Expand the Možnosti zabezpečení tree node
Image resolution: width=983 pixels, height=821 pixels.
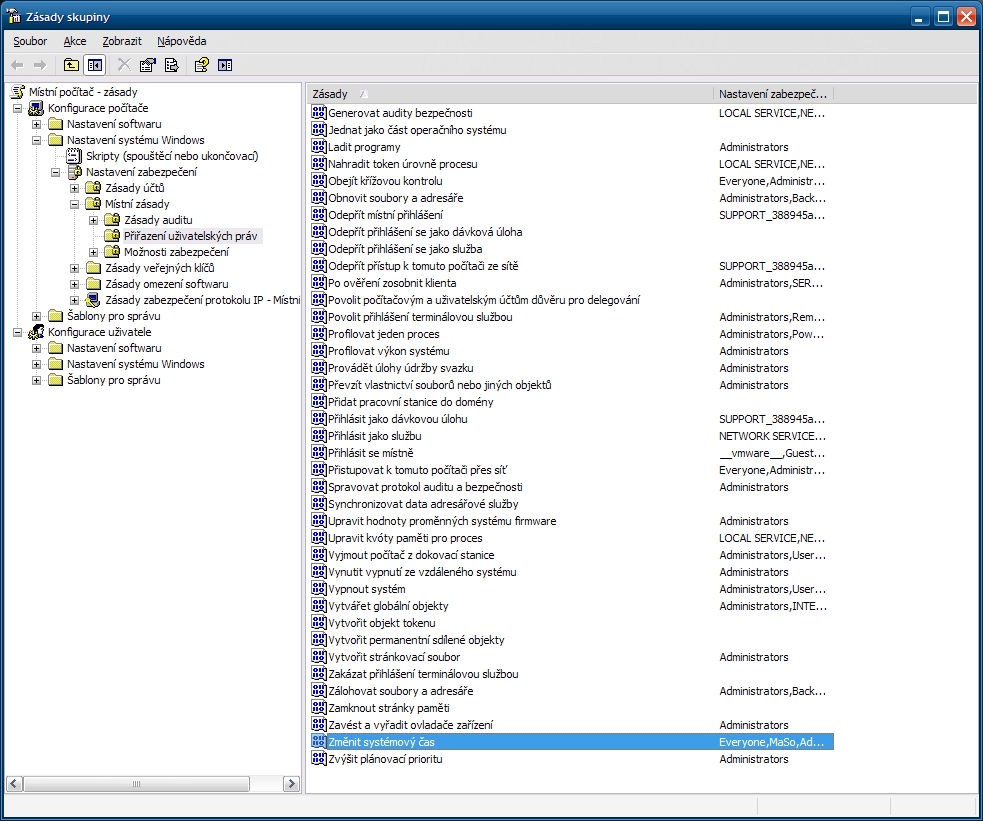pyautogui.click(x=94, y=252)
